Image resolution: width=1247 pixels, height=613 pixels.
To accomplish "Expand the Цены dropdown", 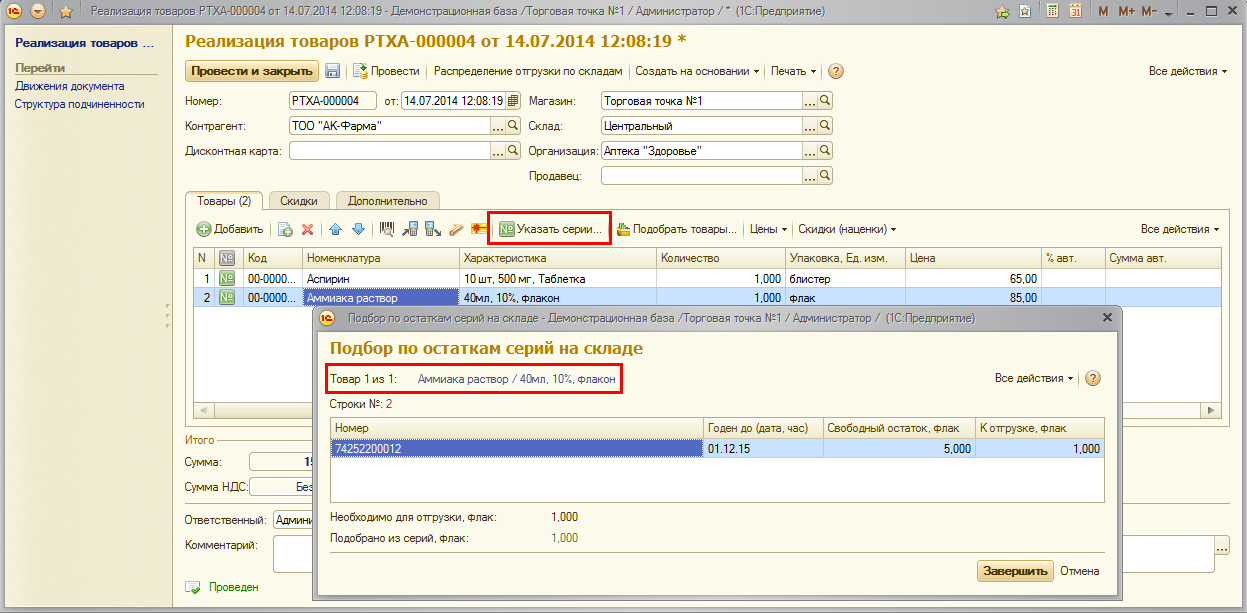I will tap(768, 229).
